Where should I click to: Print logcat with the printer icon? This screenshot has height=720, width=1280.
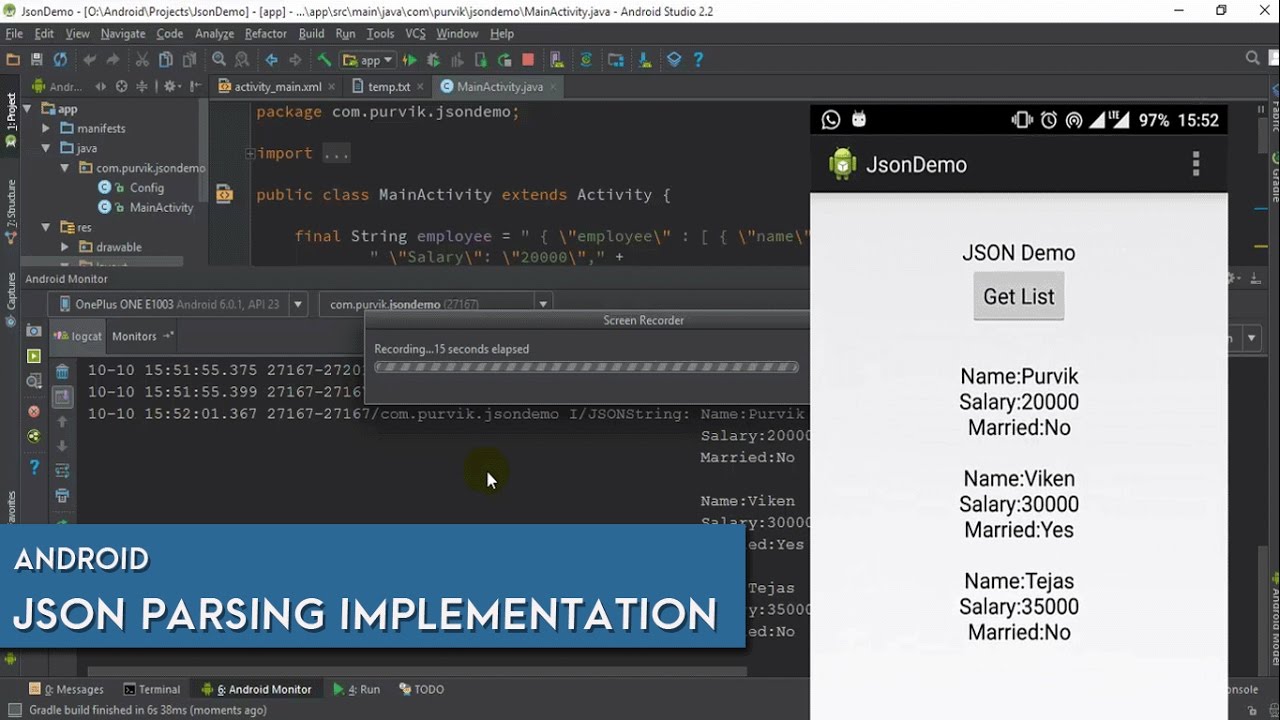coord(62,496)
